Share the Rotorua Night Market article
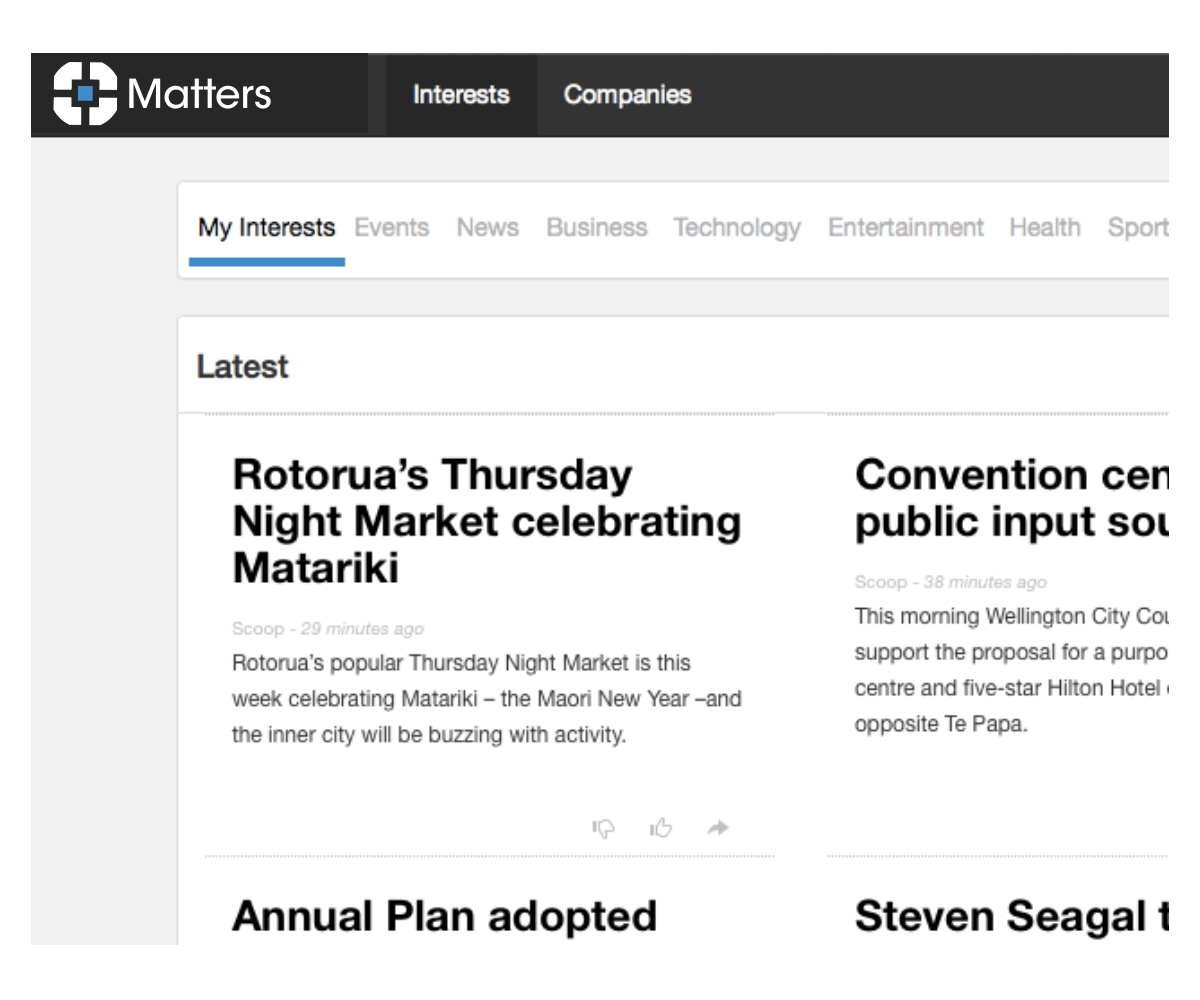 (718, 828)
